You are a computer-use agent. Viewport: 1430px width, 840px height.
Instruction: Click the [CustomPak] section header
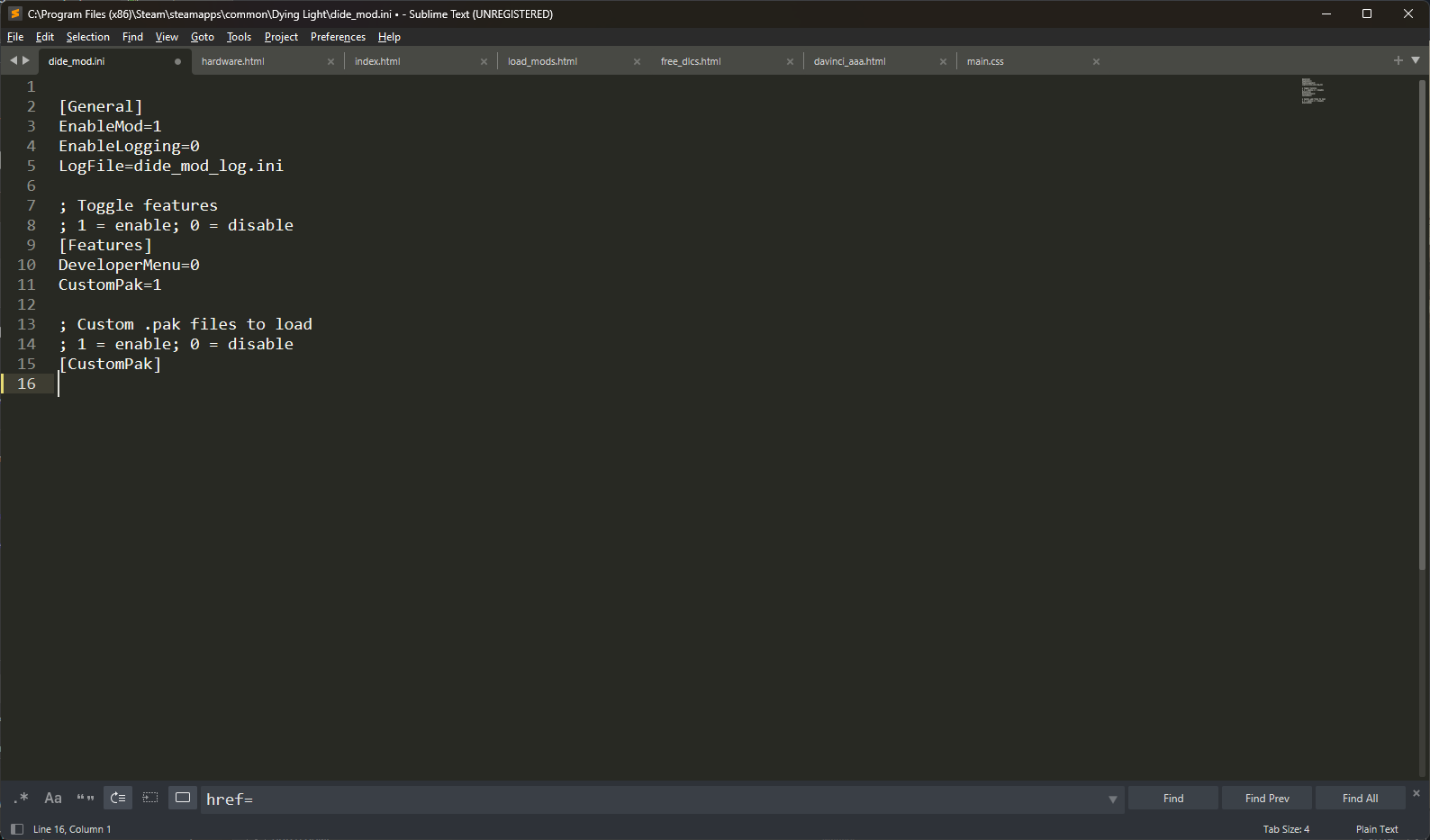110,364
